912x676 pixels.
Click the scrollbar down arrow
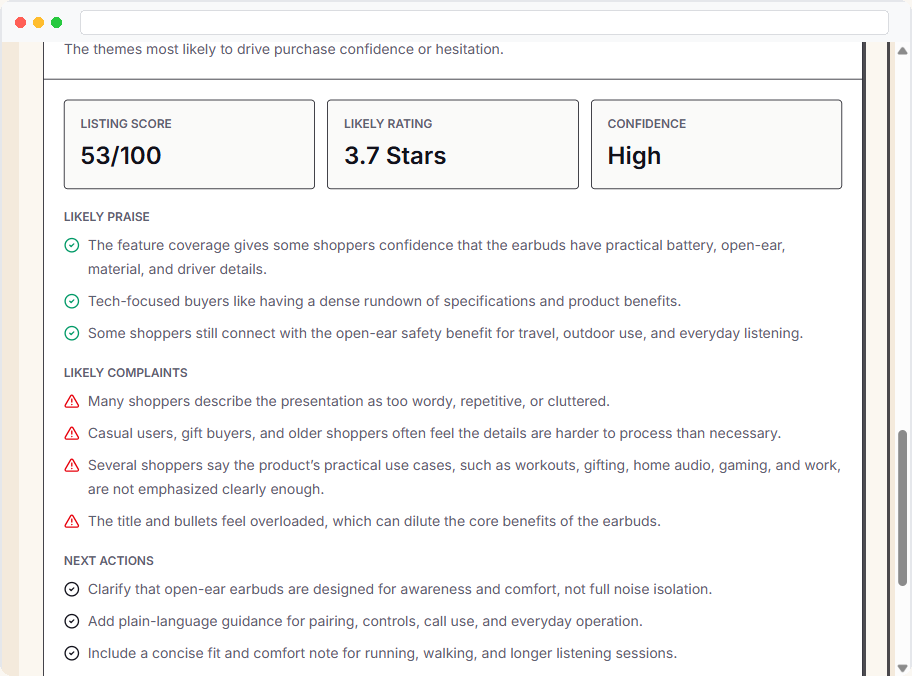click(x=902, y=668)
